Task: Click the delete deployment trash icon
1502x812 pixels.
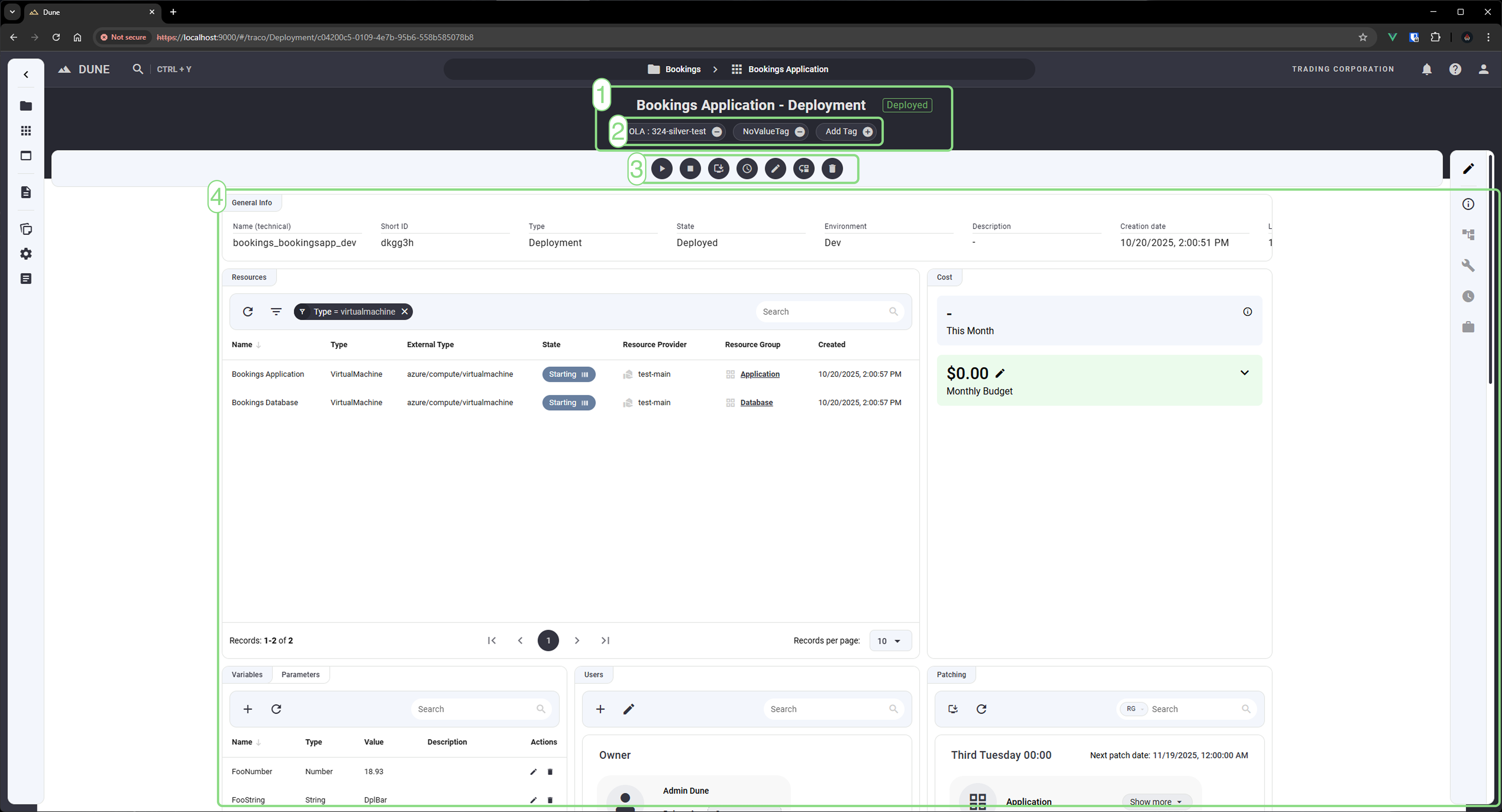Action: (x=832, y=168)
